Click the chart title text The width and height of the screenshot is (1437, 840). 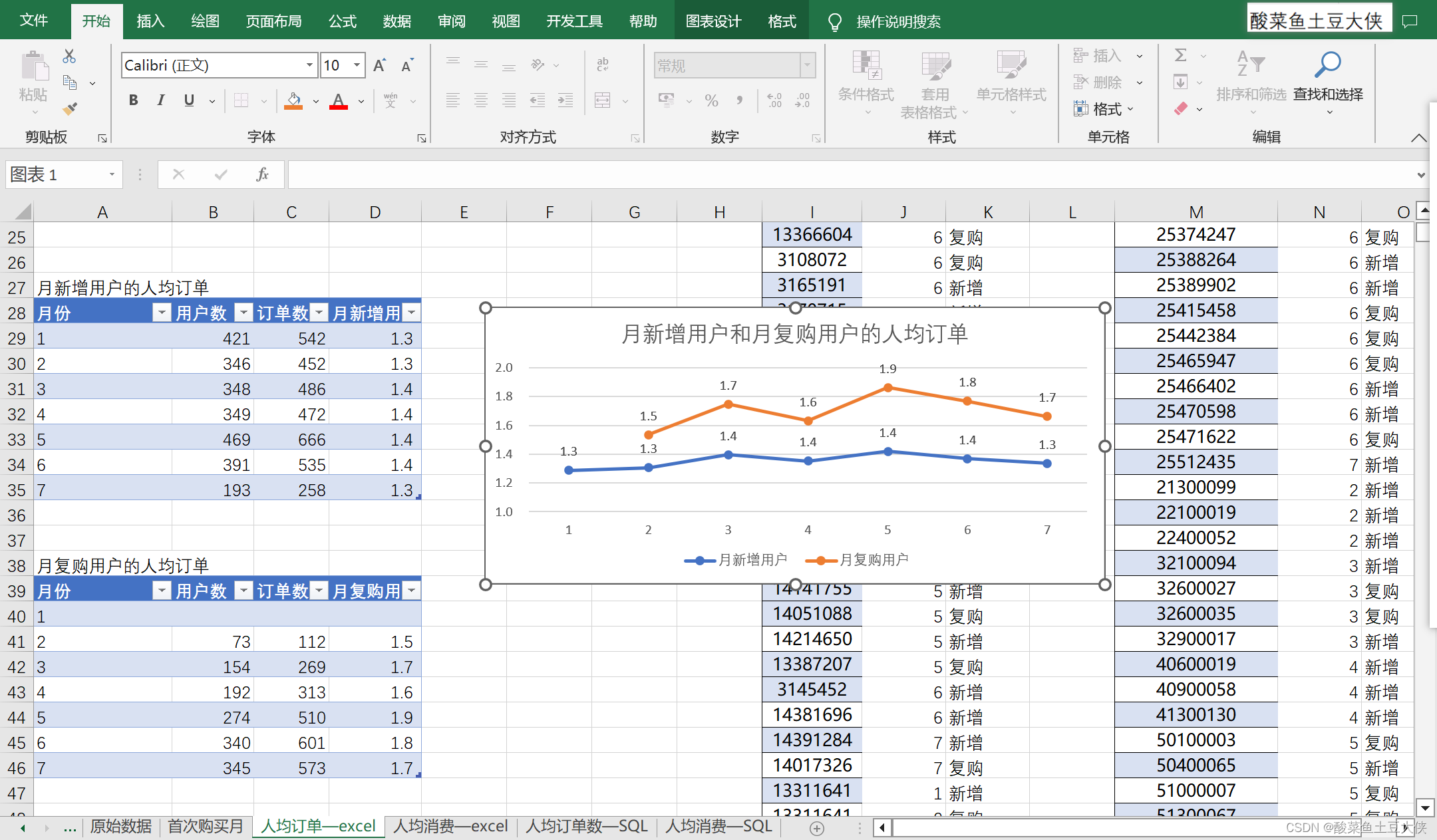coord(794,334)
